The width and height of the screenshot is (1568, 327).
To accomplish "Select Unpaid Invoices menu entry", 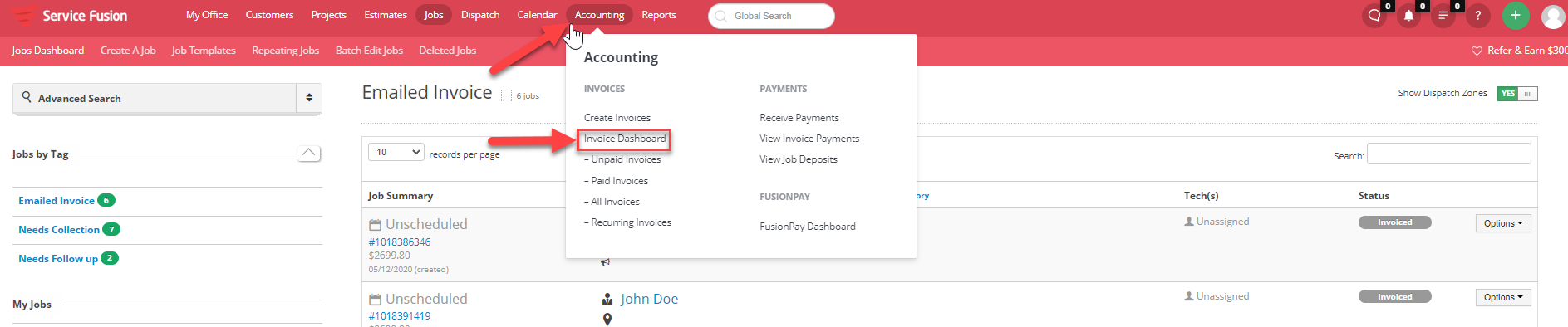I will (622, 159).
